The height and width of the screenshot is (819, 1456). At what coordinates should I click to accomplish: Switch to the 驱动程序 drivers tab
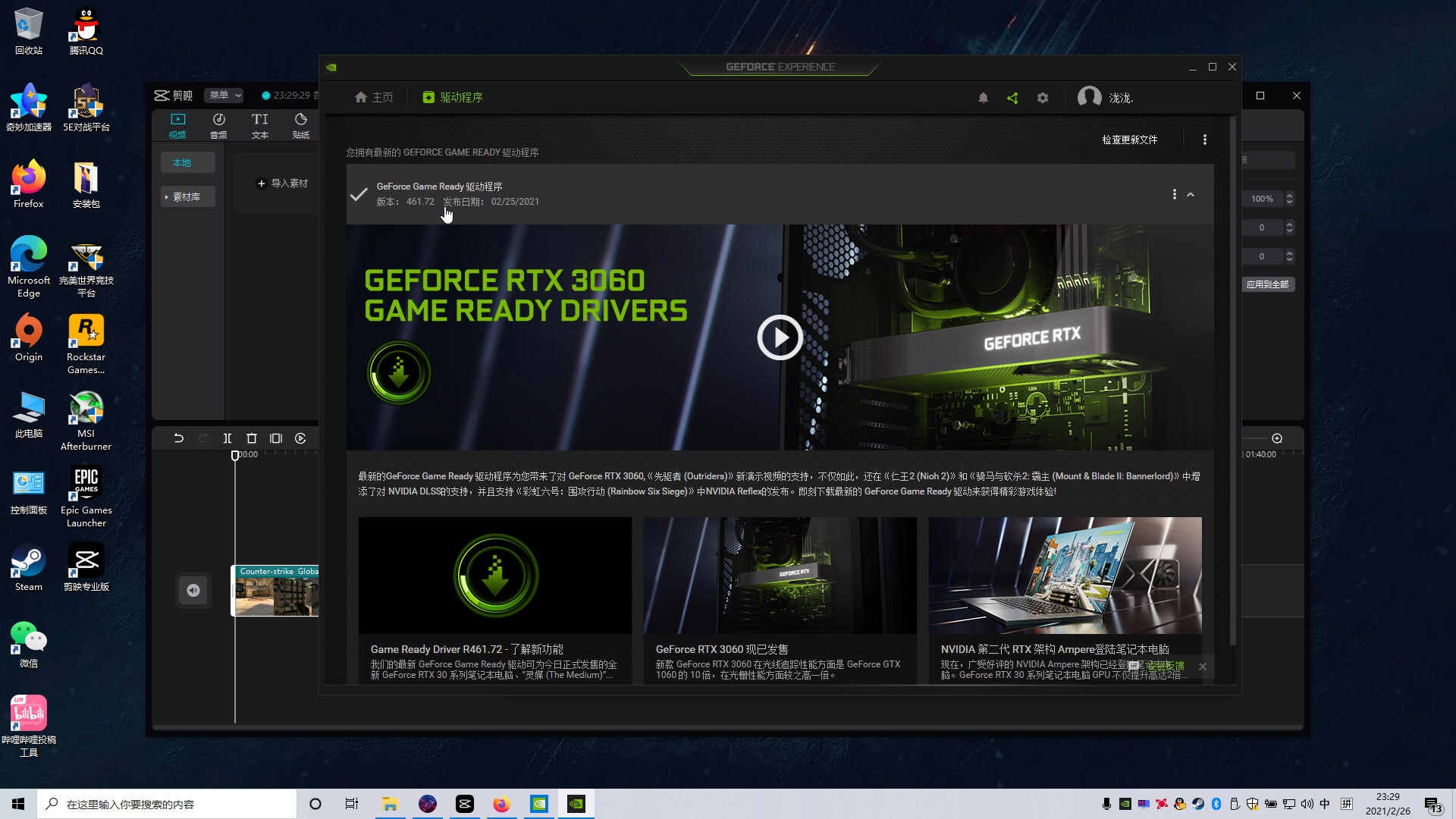[x=453, y=97]
